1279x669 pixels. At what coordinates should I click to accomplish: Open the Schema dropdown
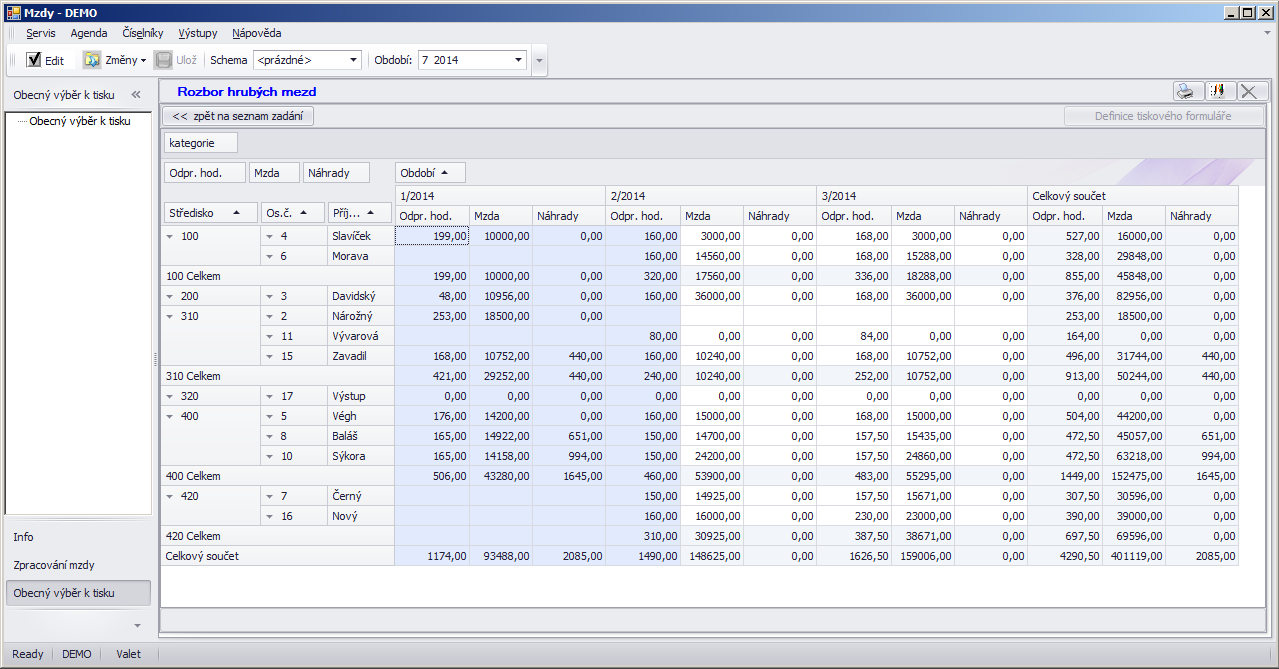pos(353,60)
